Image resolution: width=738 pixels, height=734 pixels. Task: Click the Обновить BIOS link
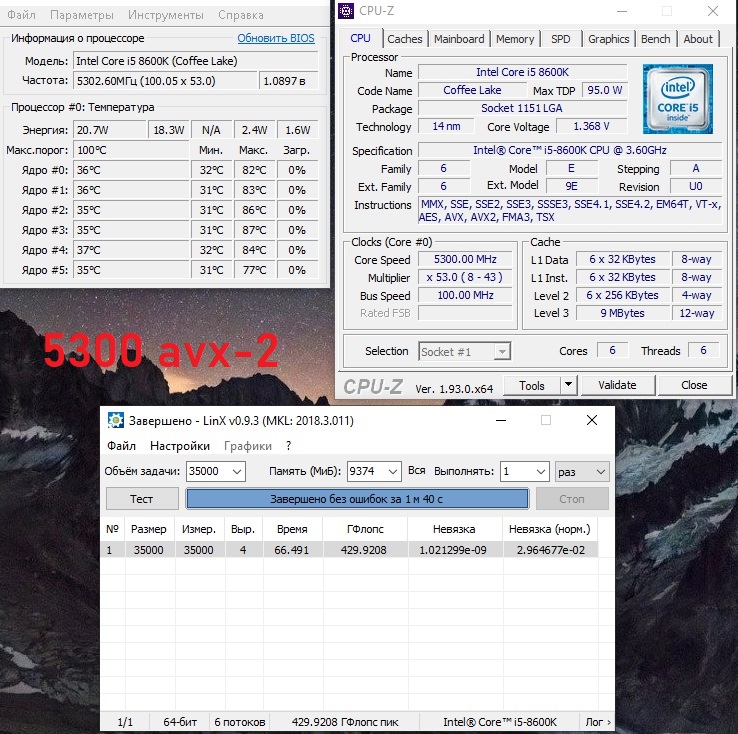click(276, 38)
